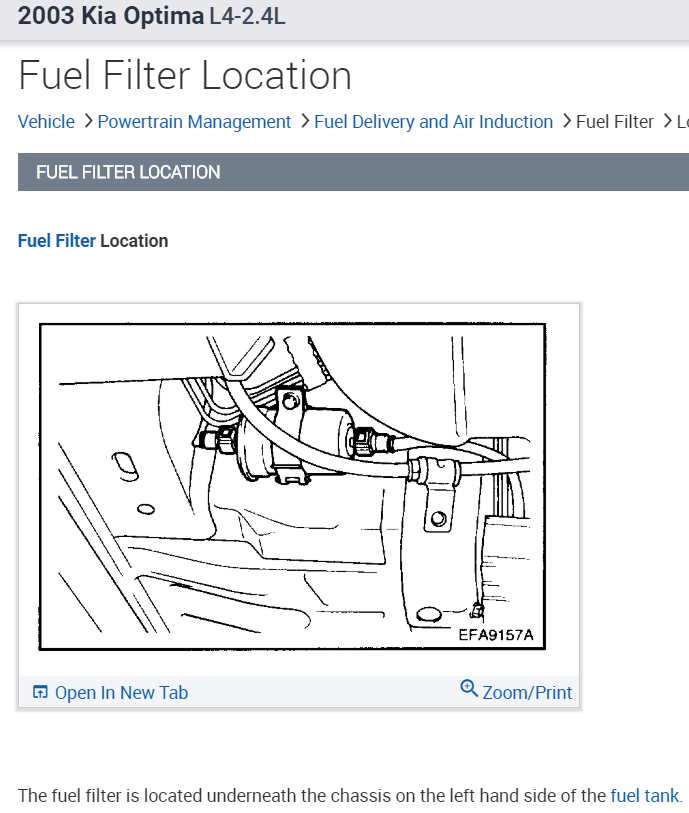Follow the blue Fuel Filter link above the diagram
689x813 pixels.
(57, 241)
